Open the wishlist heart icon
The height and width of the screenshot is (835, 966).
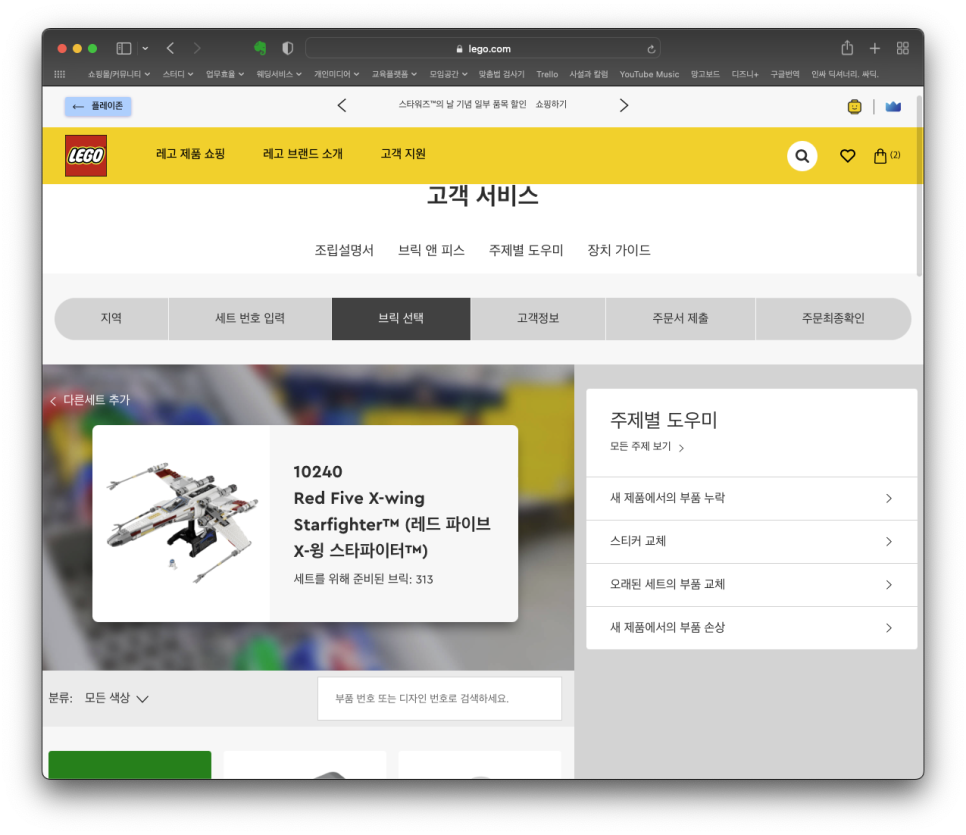[847, 156]
